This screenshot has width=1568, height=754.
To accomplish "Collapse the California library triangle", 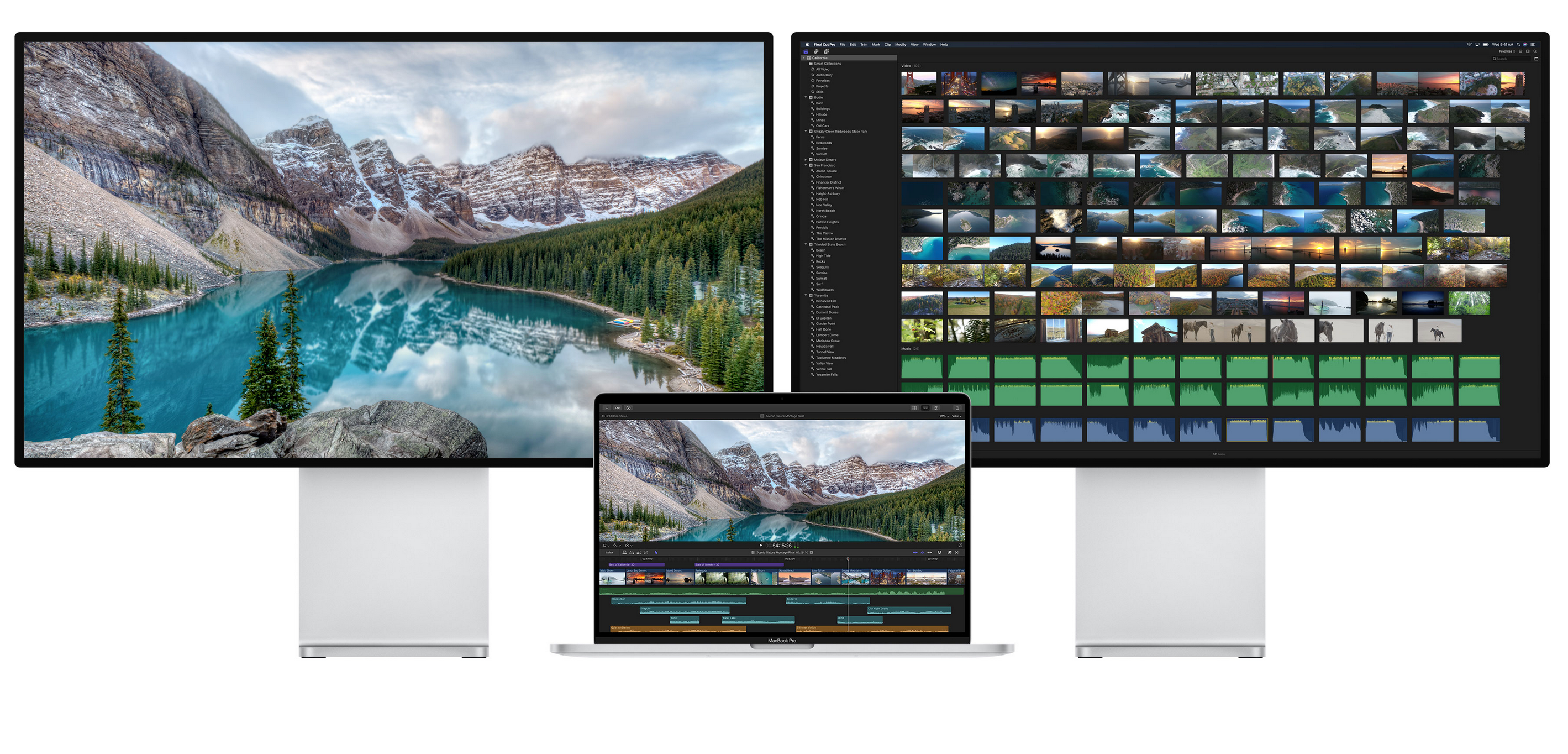I will click(x=803, y=58).
